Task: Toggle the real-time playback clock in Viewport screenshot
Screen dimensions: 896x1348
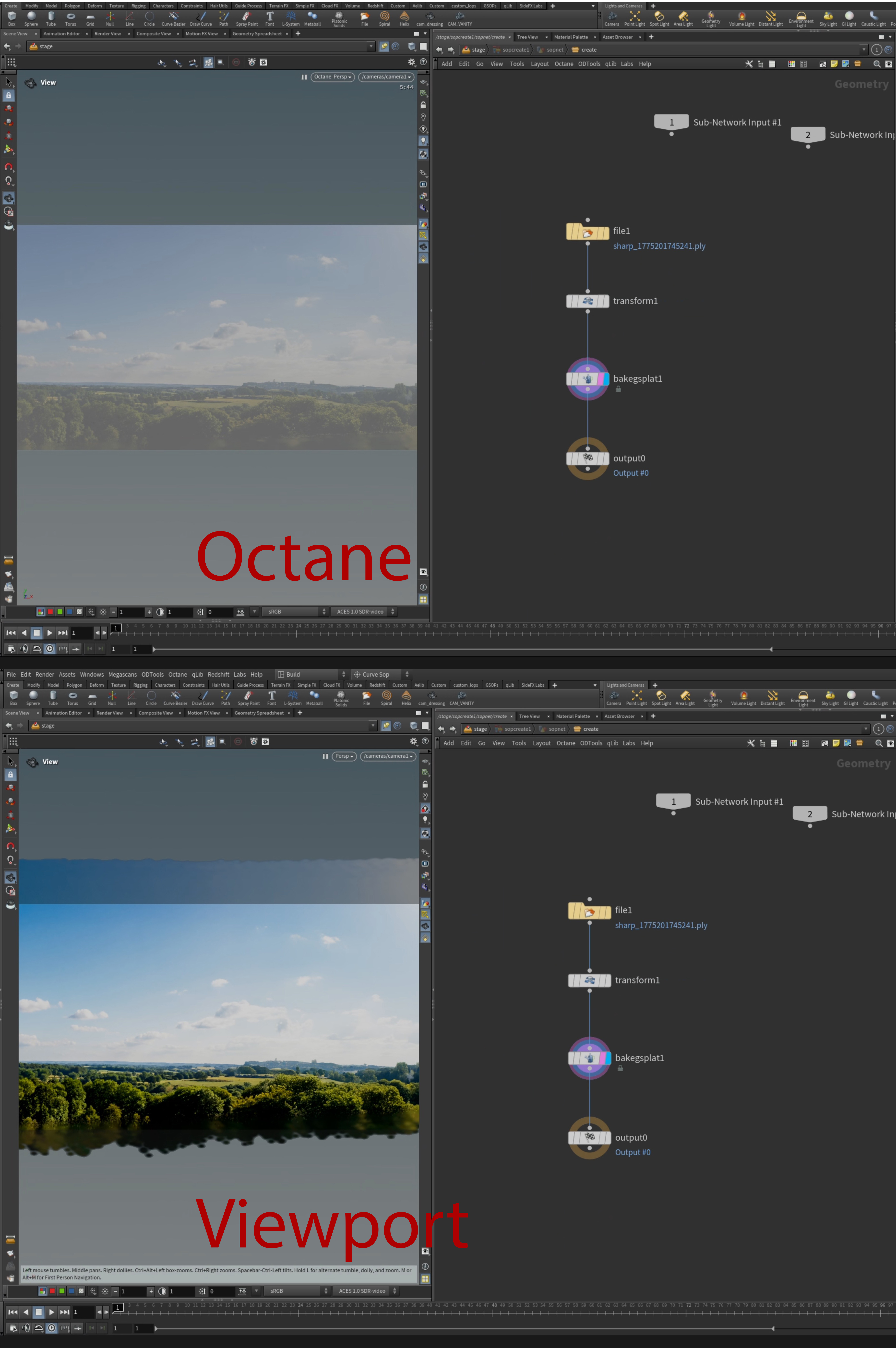Action: point(51,1328)
